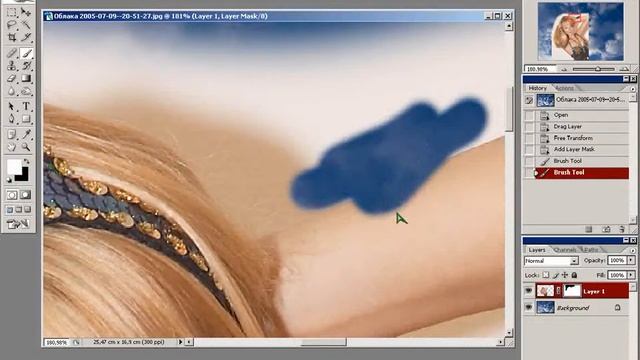Switch to the Layers tab
The height and width of the screenshot is (360, 640).
point(537,250)
